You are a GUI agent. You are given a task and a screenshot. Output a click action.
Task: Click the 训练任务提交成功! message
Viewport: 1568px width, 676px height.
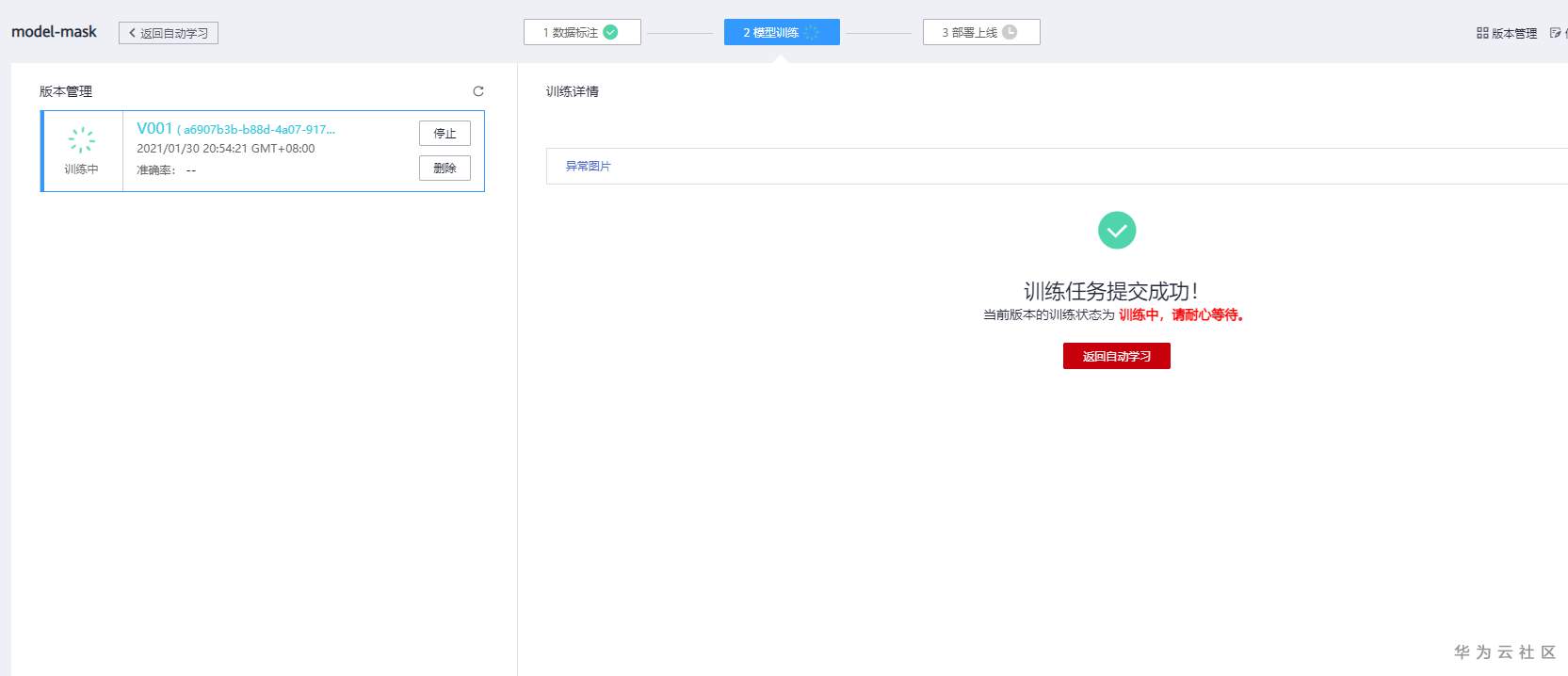(1111, 291)
